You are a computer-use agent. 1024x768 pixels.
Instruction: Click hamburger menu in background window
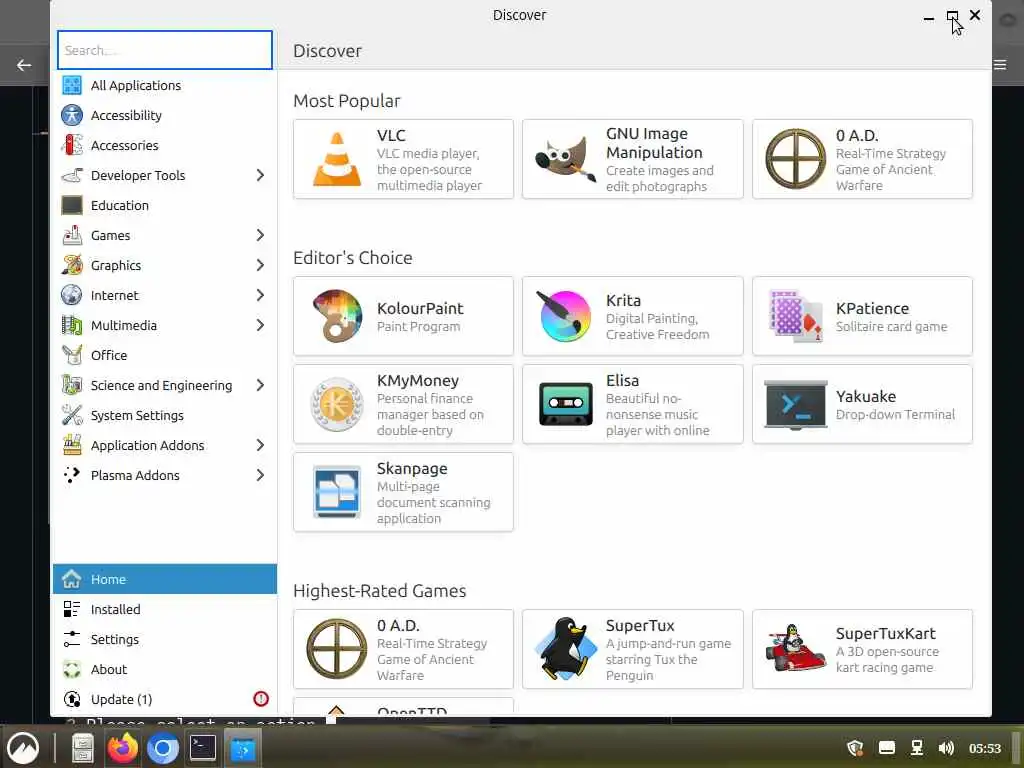click(x=1000, y=65)
